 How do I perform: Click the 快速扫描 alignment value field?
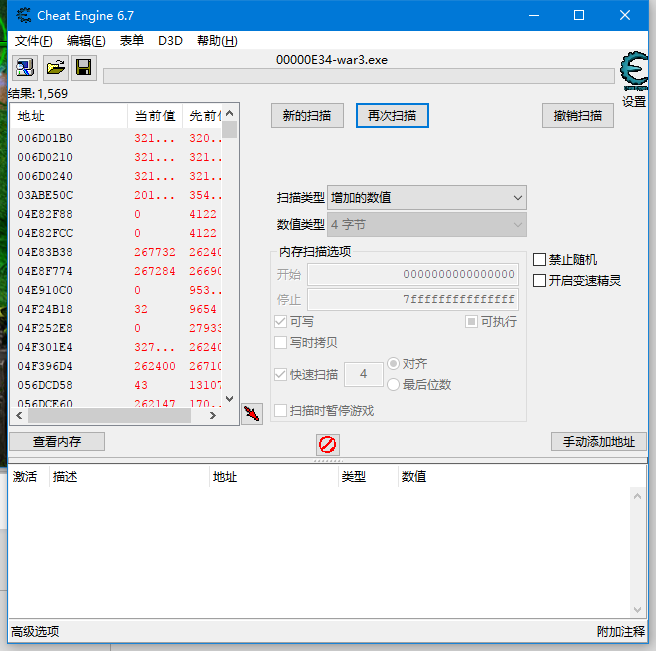coord(364,374)
